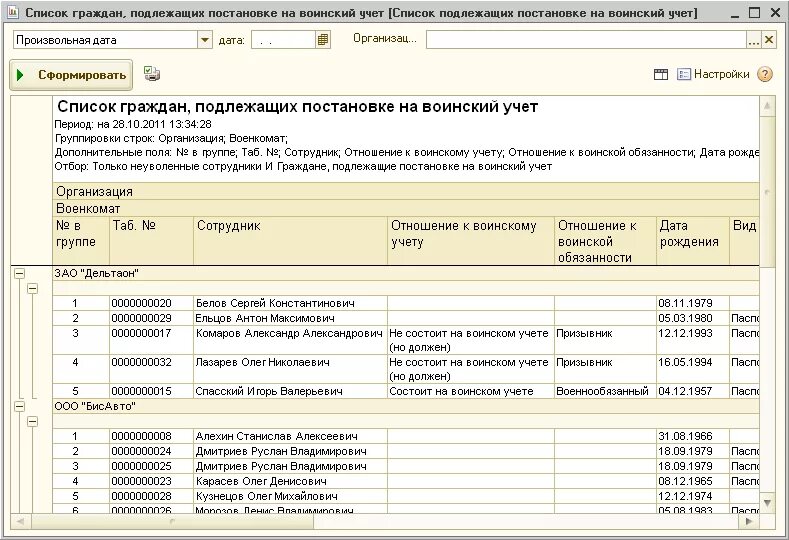Click the Организация input field

(x=586, y=40)
